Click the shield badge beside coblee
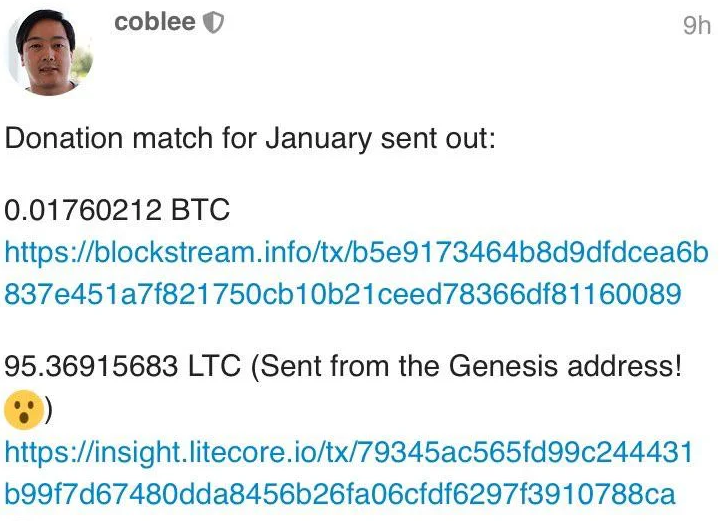719x521 pixels. [213, 22]
